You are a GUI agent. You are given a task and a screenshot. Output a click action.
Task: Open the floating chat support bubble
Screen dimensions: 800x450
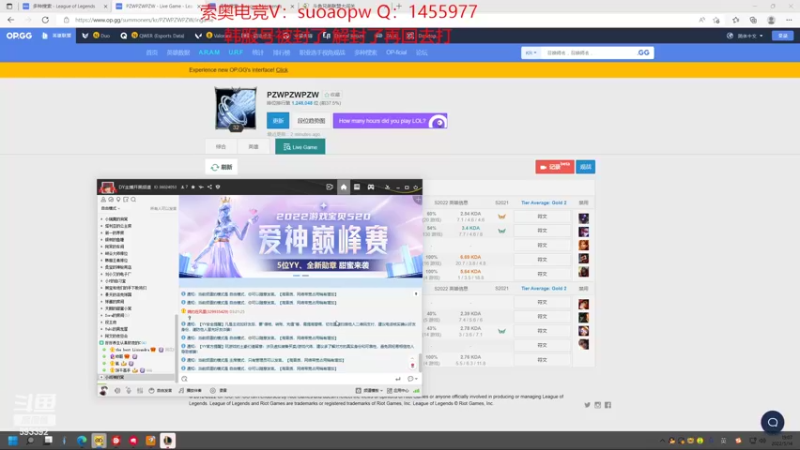tap(772, 422)
